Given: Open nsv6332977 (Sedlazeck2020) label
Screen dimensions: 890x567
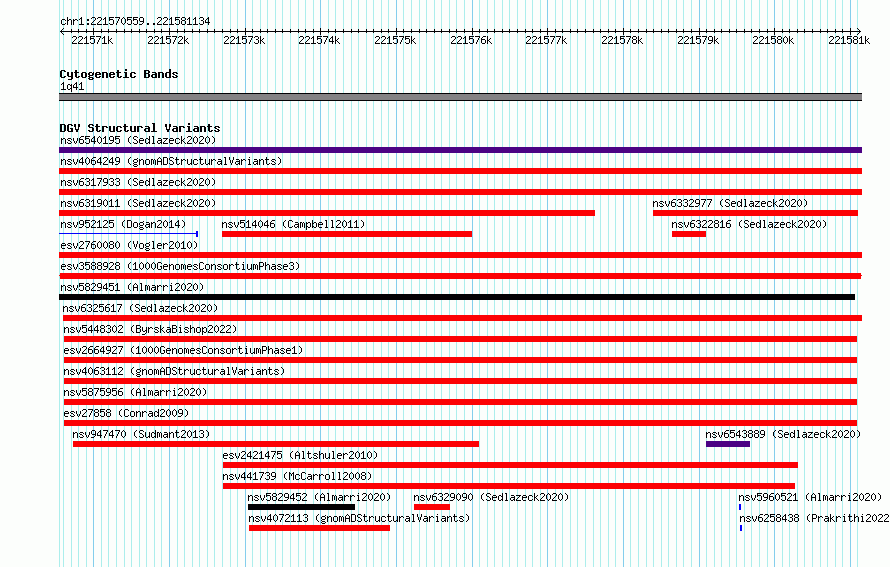Looking at the screenshot, I should (730, 203).
